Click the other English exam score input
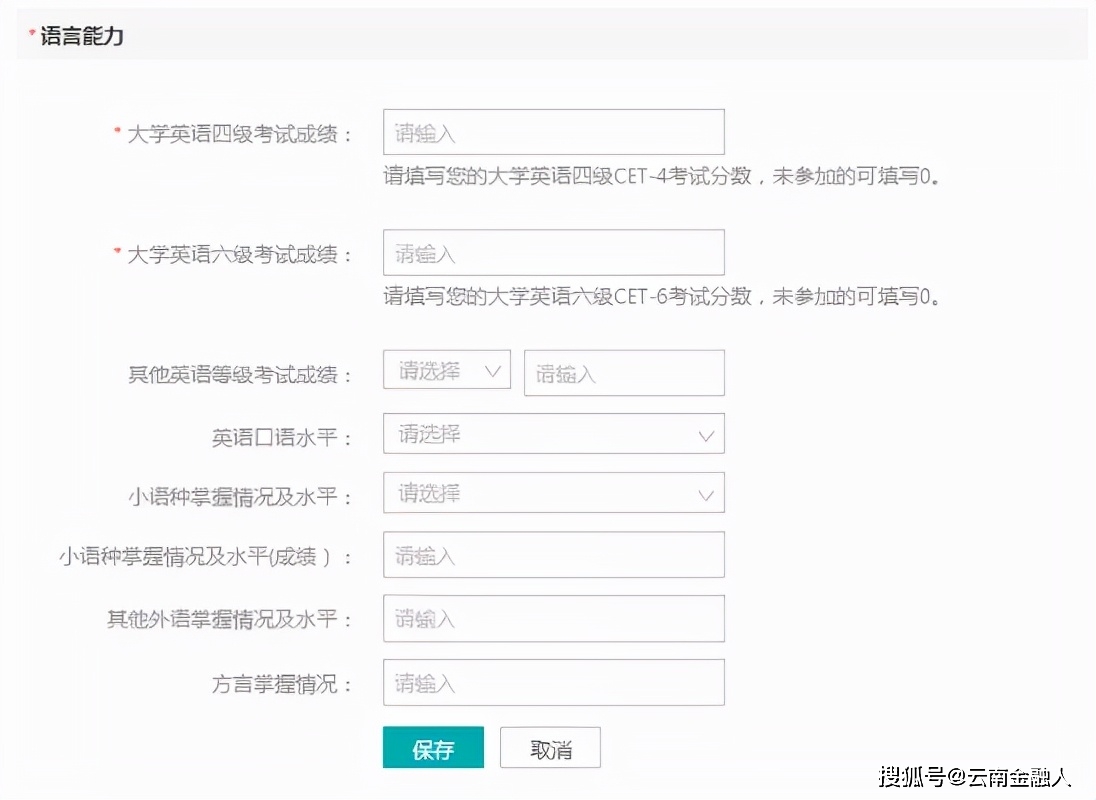 coord(623,373)
